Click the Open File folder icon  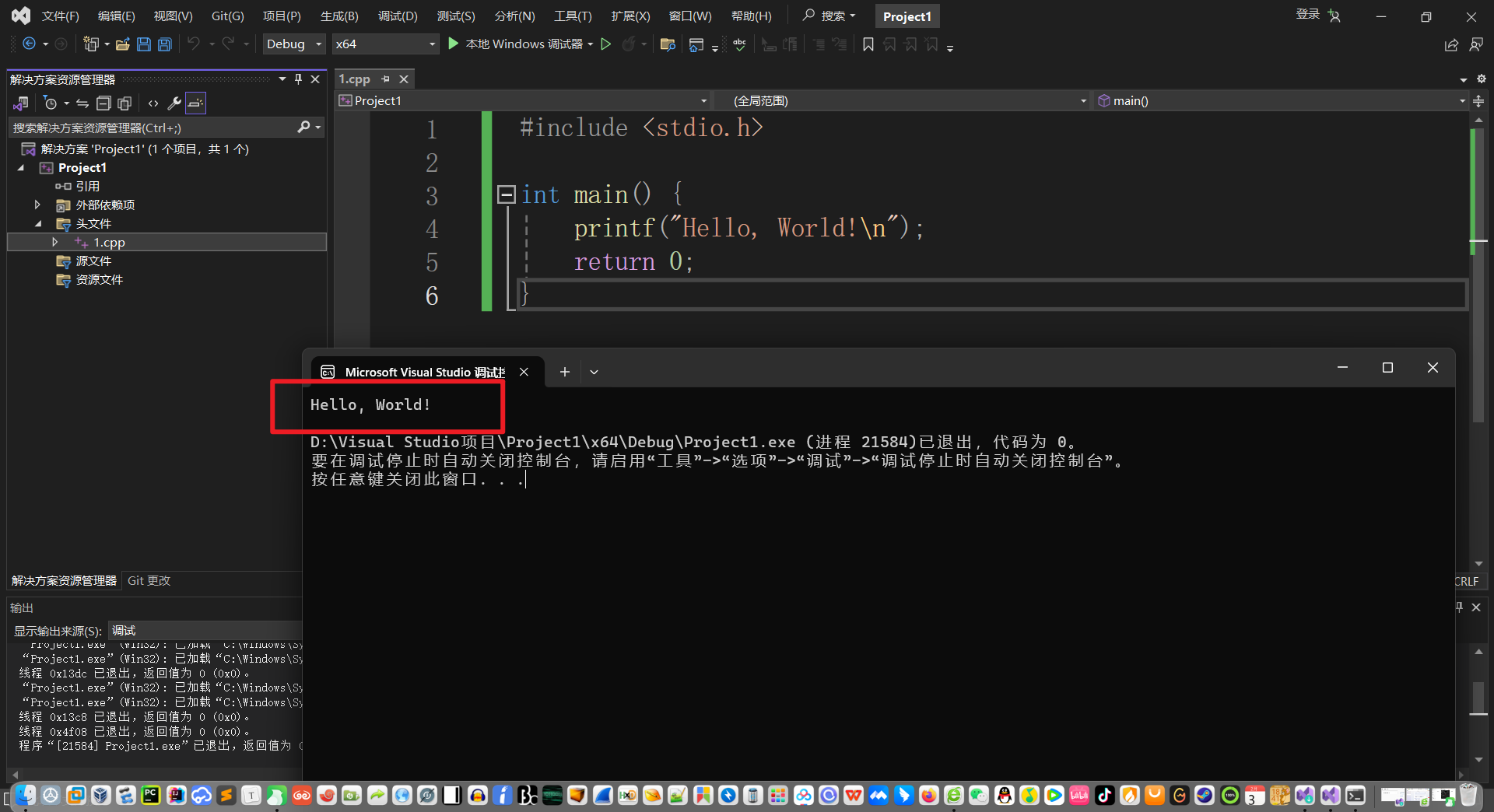[122, 44]
